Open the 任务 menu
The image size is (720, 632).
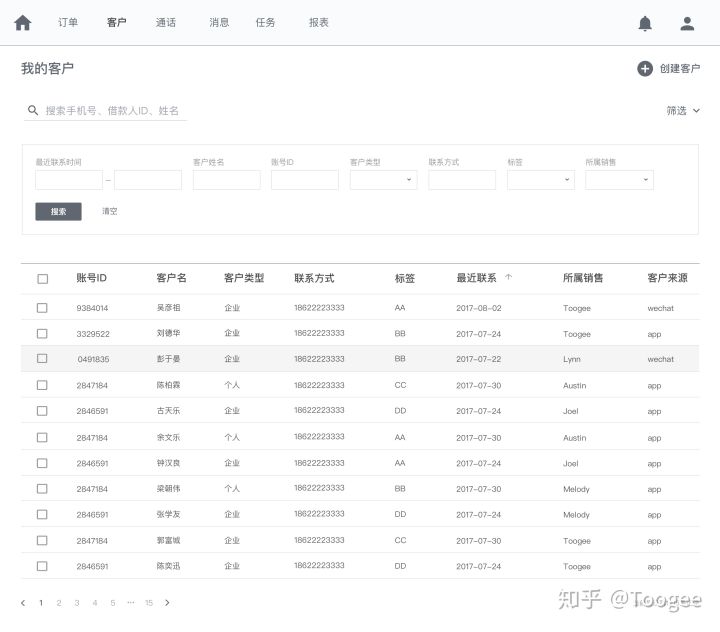pyautogui.click(x=265, y=23)
